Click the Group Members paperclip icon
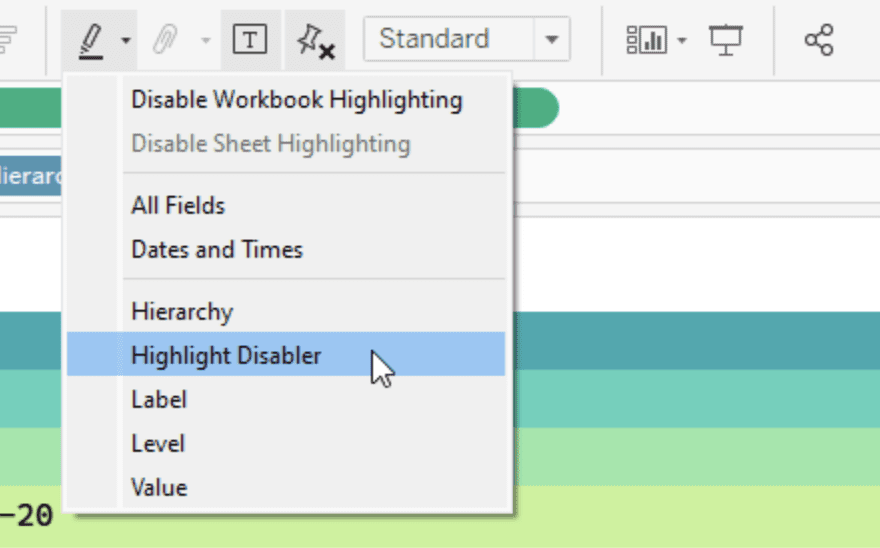 tap(165, 40)
